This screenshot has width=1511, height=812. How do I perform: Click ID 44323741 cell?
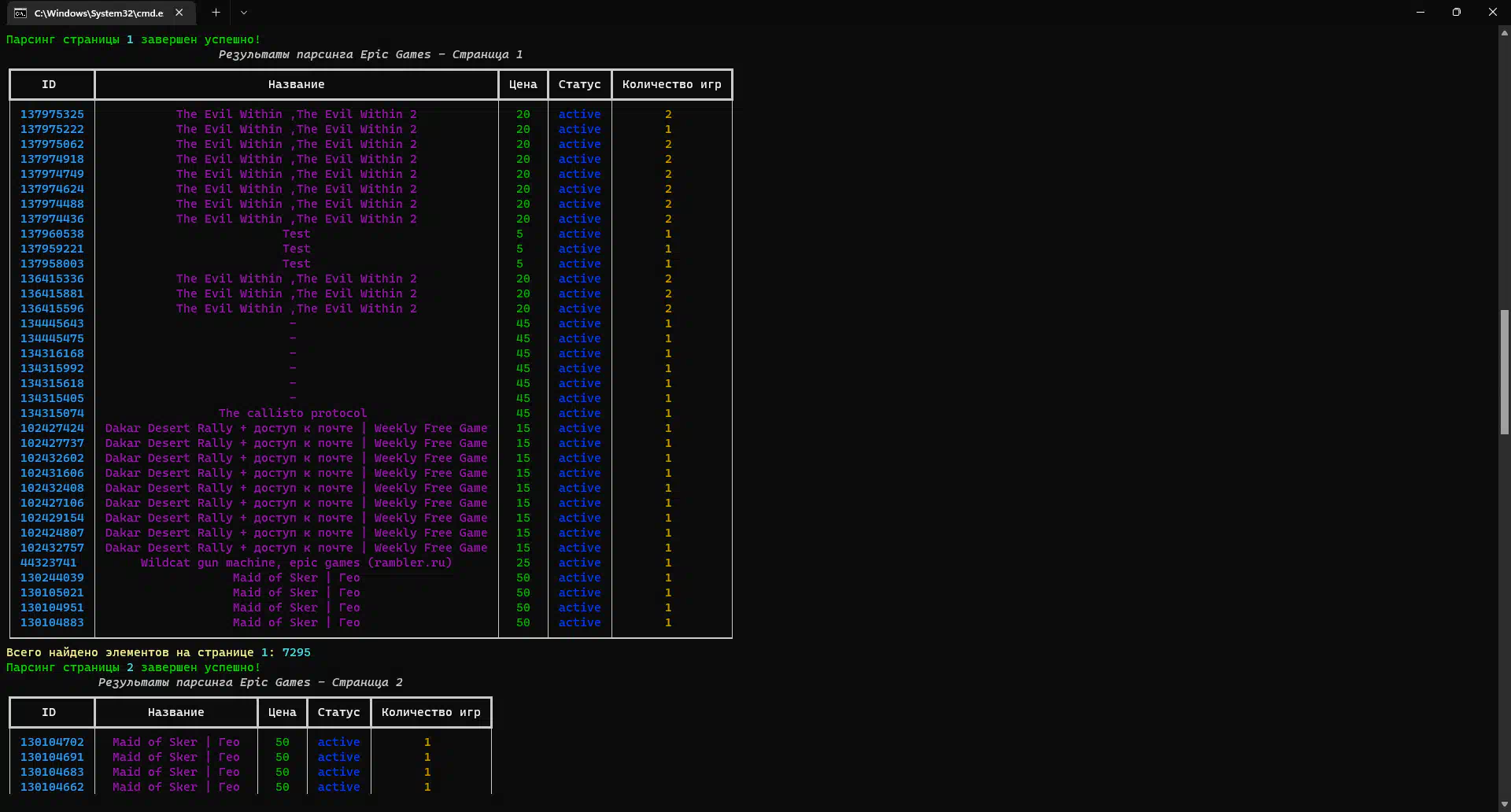pos(49,563)
